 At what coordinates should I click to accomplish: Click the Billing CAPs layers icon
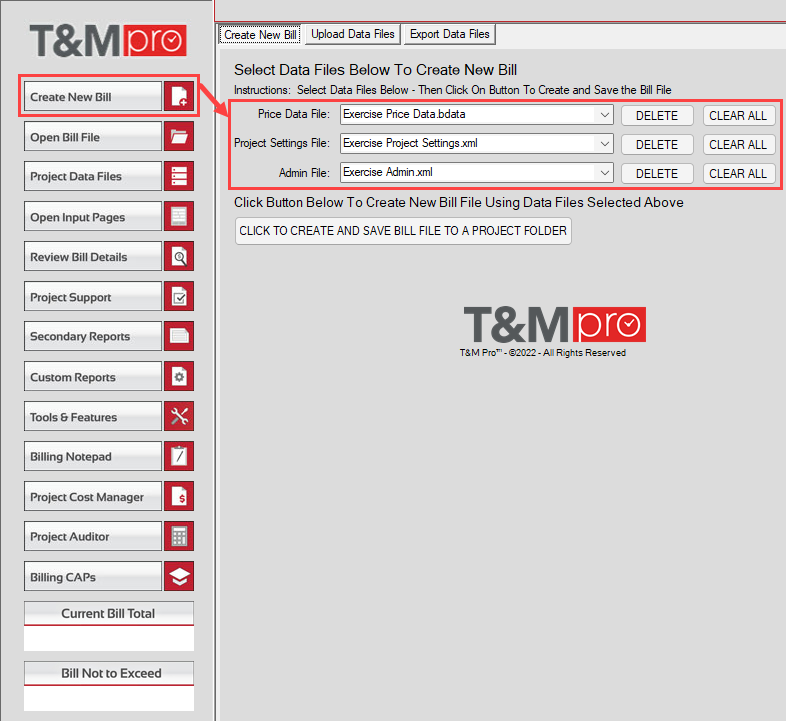click(179, 577)
